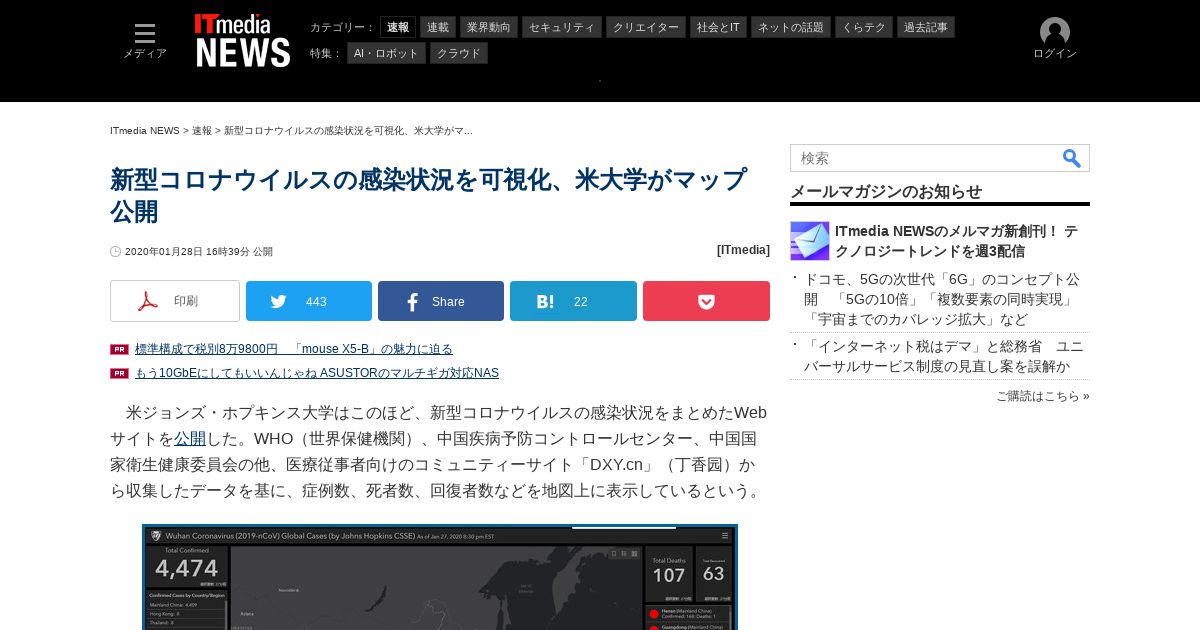This screenshot has width=1200, height=630.
Task: Open the 業界動向 category
Action: pyautogui.click(x=490, y=27)
